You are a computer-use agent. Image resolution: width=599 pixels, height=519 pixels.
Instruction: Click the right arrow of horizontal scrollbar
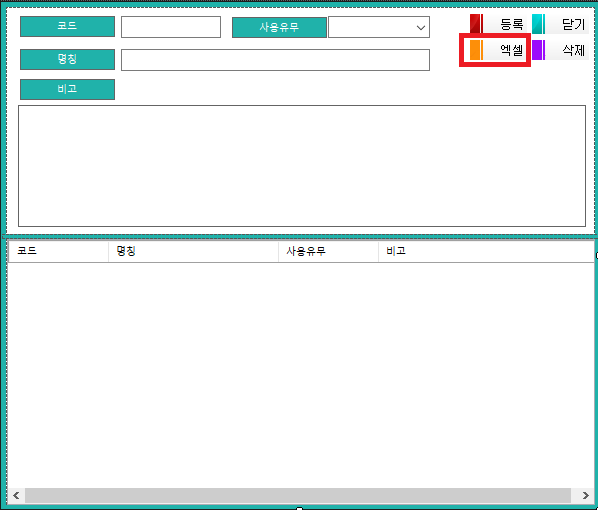[585, 496]
